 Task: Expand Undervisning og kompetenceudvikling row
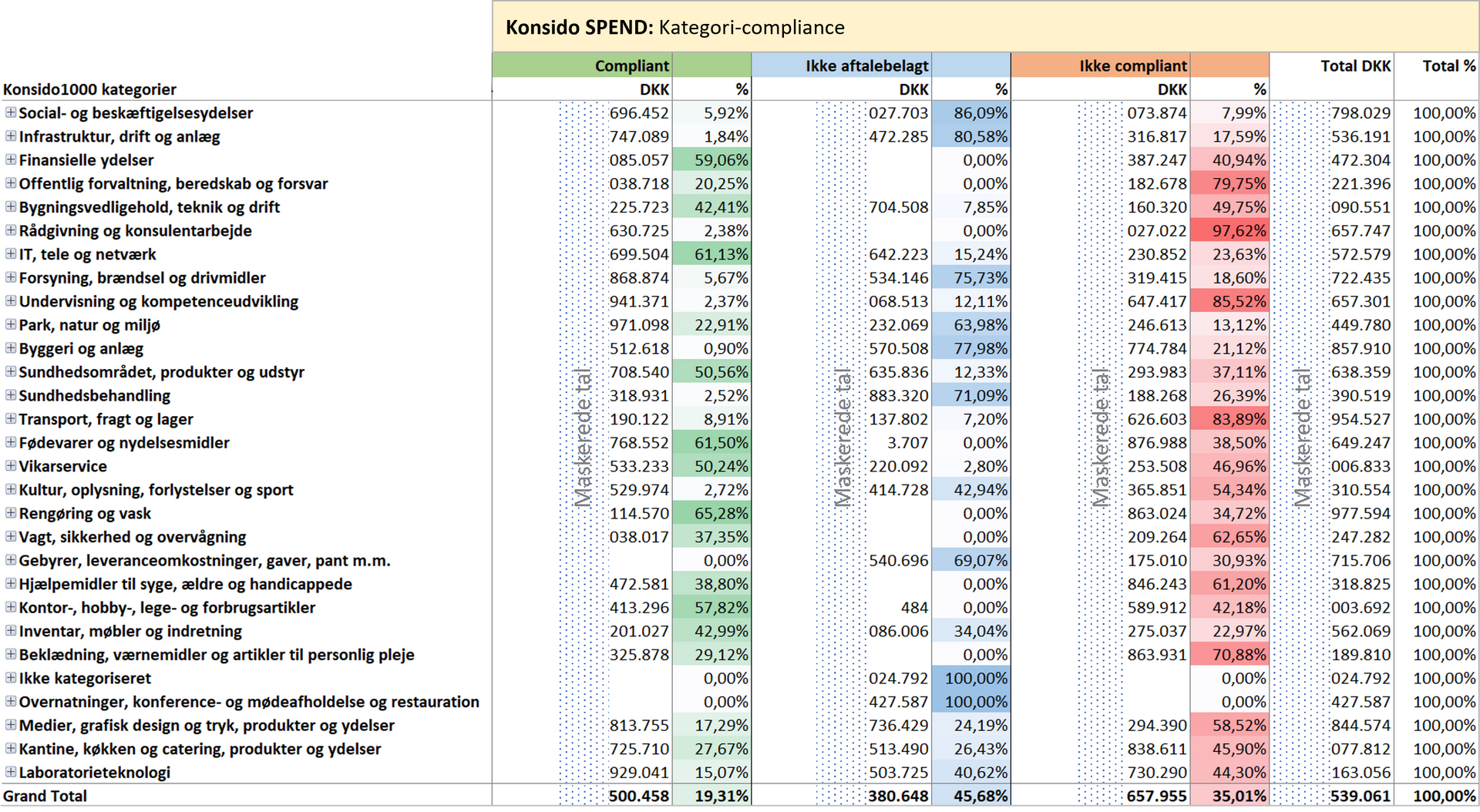pos(11,300)
